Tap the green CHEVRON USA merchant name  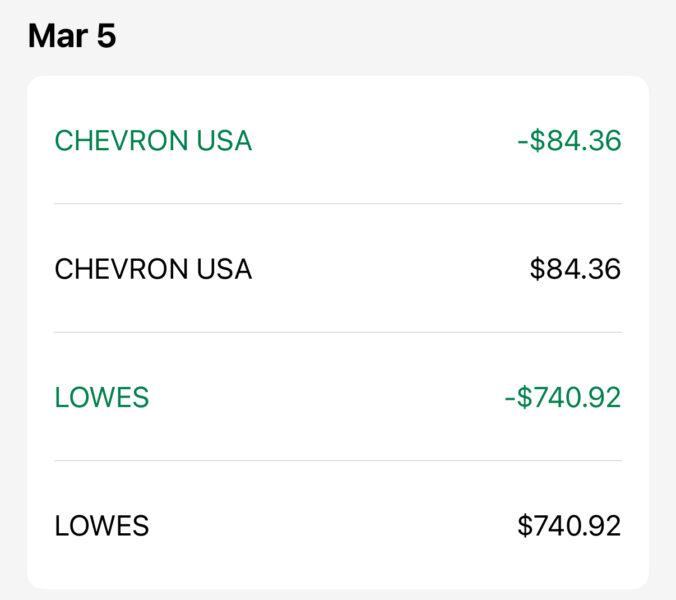153,141
